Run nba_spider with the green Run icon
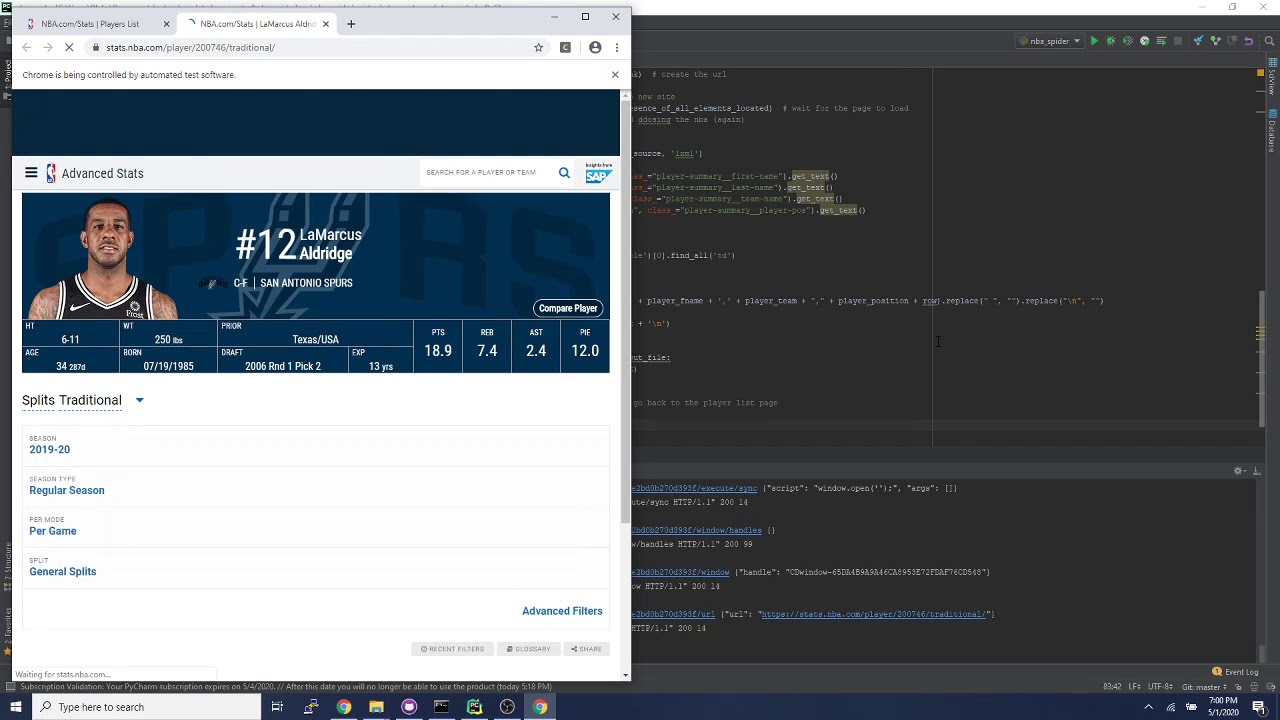Viewport: 1280px width, 720px height. click(x=1094, y=41)
